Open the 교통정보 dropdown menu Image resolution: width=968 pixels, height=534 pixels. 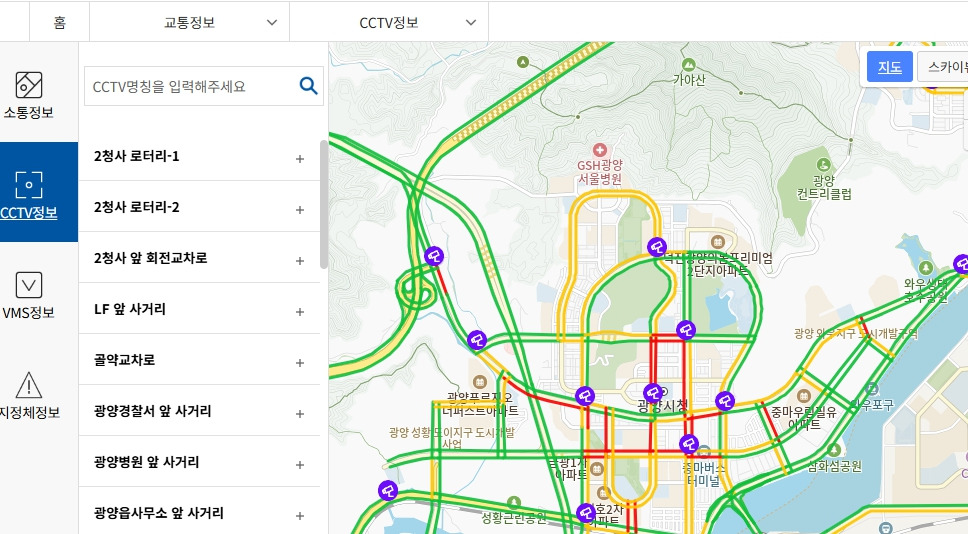point(190,22)
